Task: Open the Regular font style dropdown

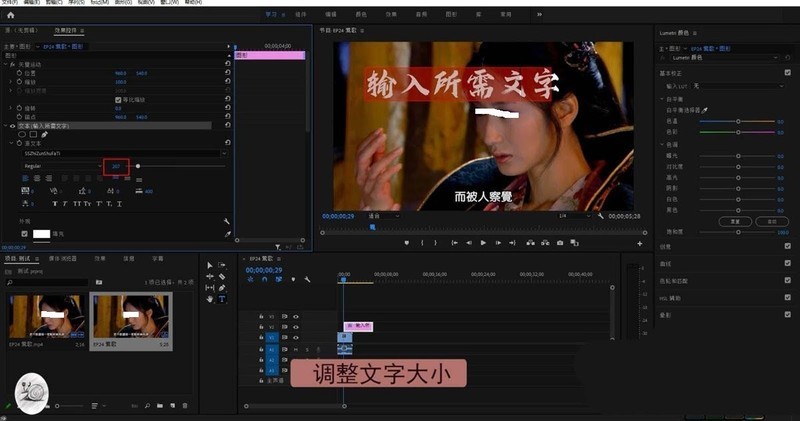Action: point(62,166)
